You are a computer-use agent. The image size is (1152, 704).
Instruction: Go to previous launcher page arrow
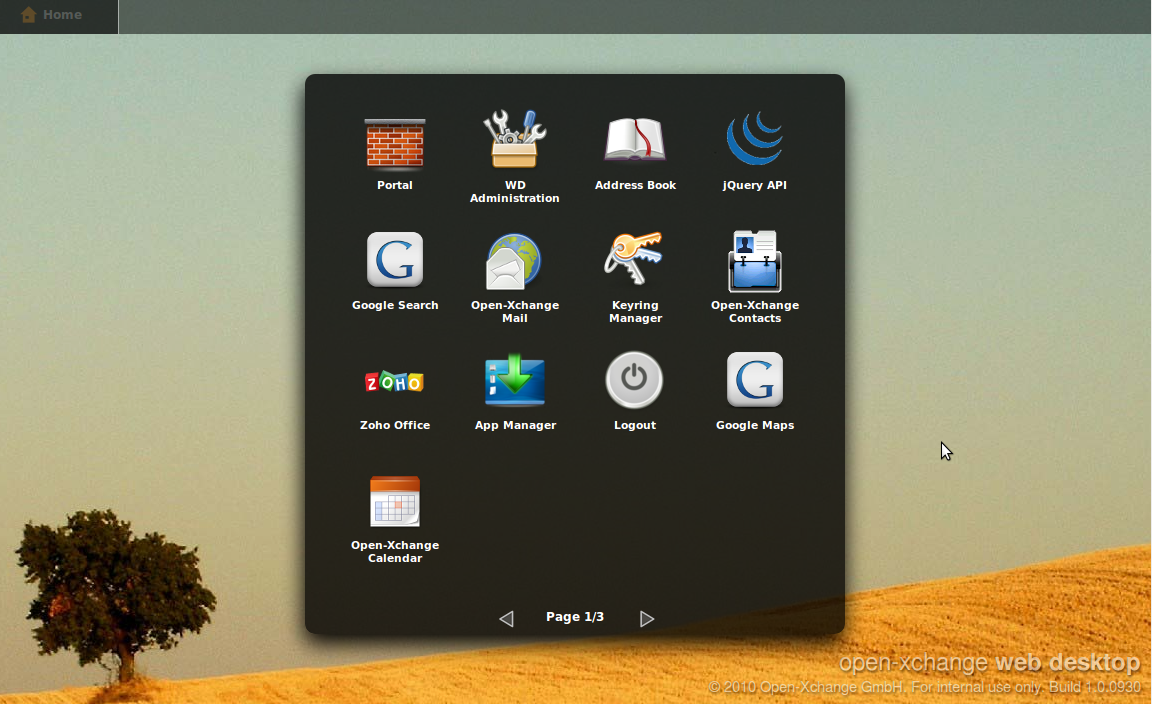click(506, 619)
